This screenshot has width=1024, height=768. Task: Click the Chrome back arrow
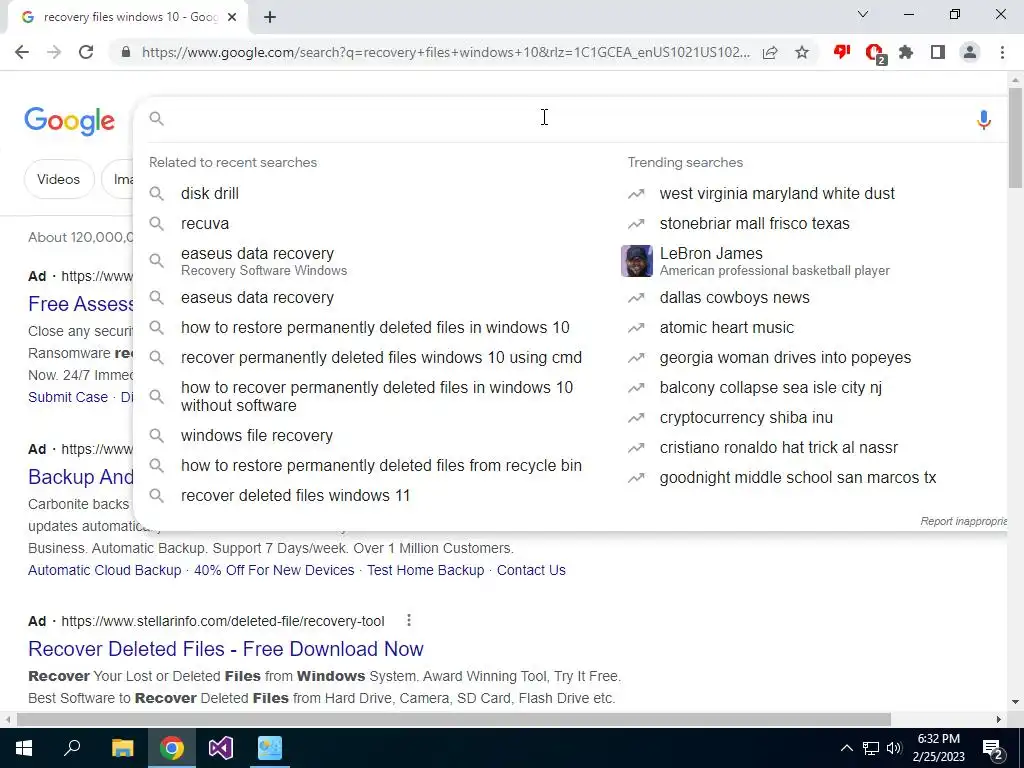pos(22,52)
